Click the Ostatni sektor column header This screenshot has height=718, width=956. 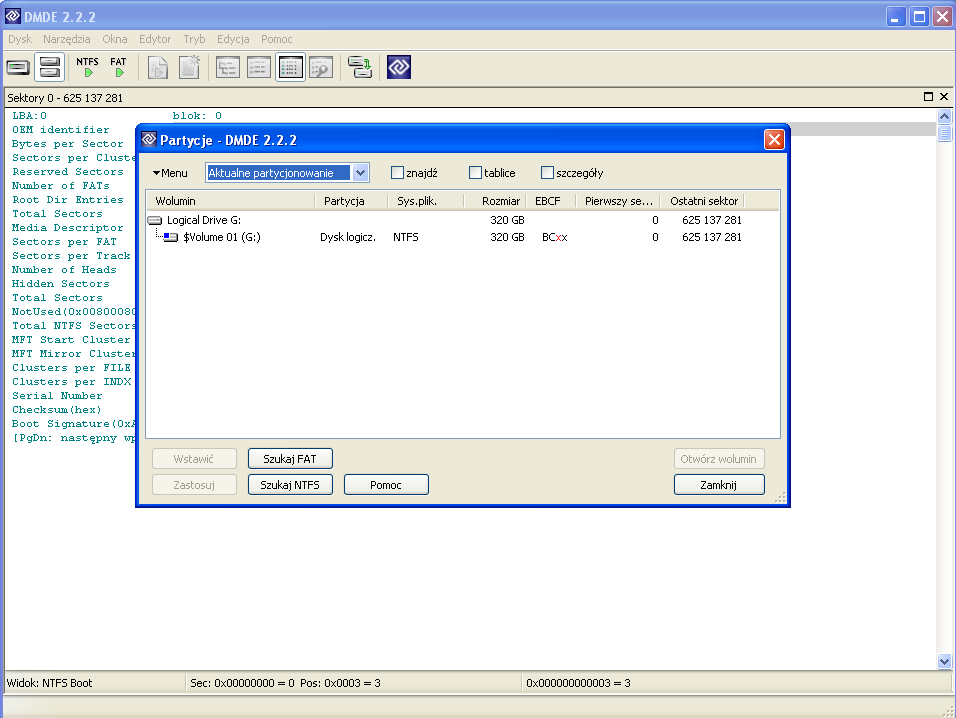702,201
